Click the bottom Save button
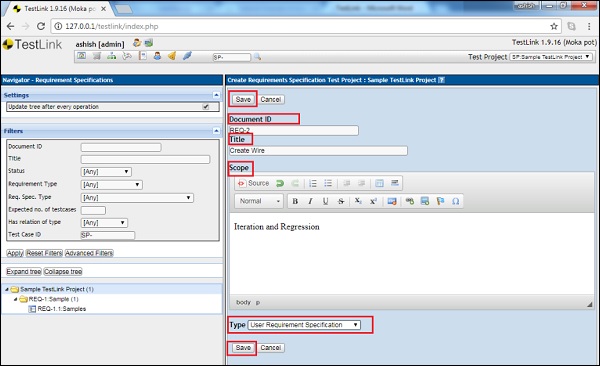Screen dimensions: 600x366 (x=243, y=348)
